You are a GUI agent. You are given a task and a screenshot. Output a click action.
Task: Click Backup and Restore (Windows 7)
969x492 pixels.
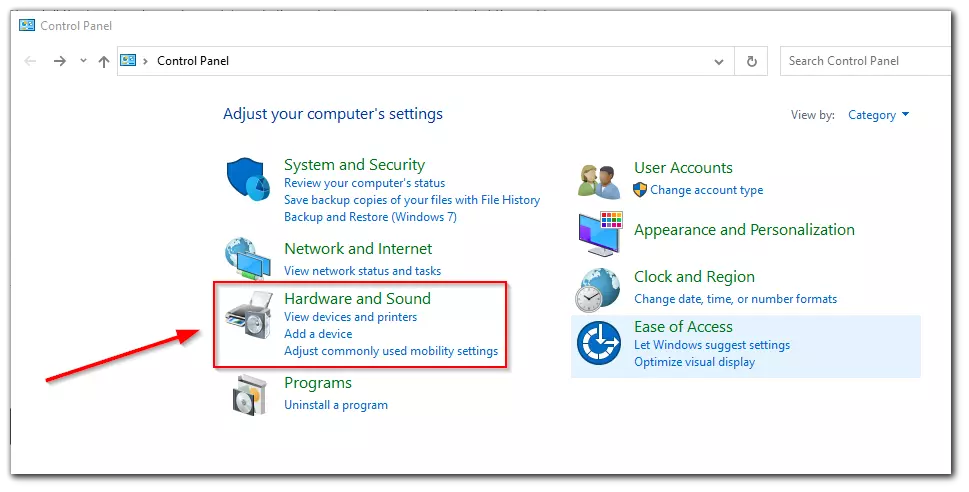pyautogui.click(x=370, y=217)
